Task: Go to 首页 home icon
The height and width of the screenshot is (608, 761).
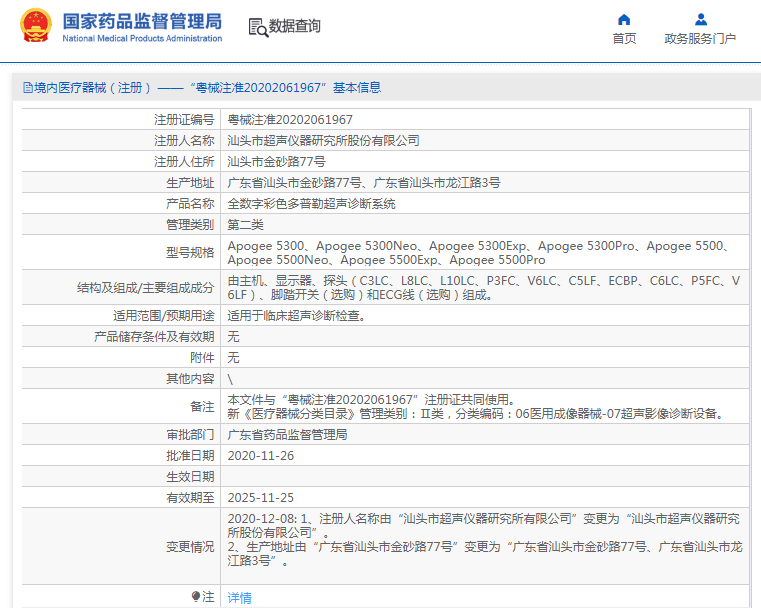Action: click(x=624, y=19)
